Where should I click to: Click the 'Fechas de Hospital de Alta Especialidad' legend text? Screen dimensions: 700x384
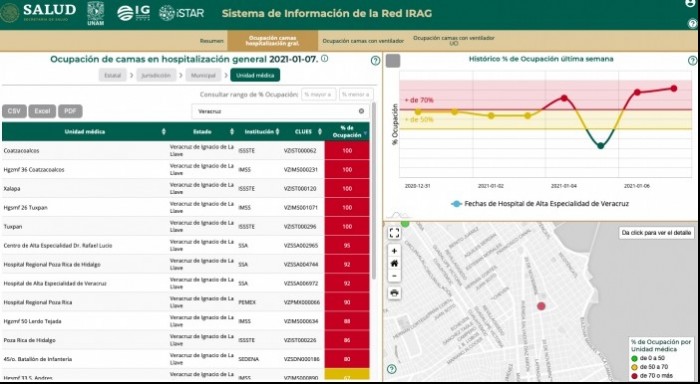(x=546, y=204)
